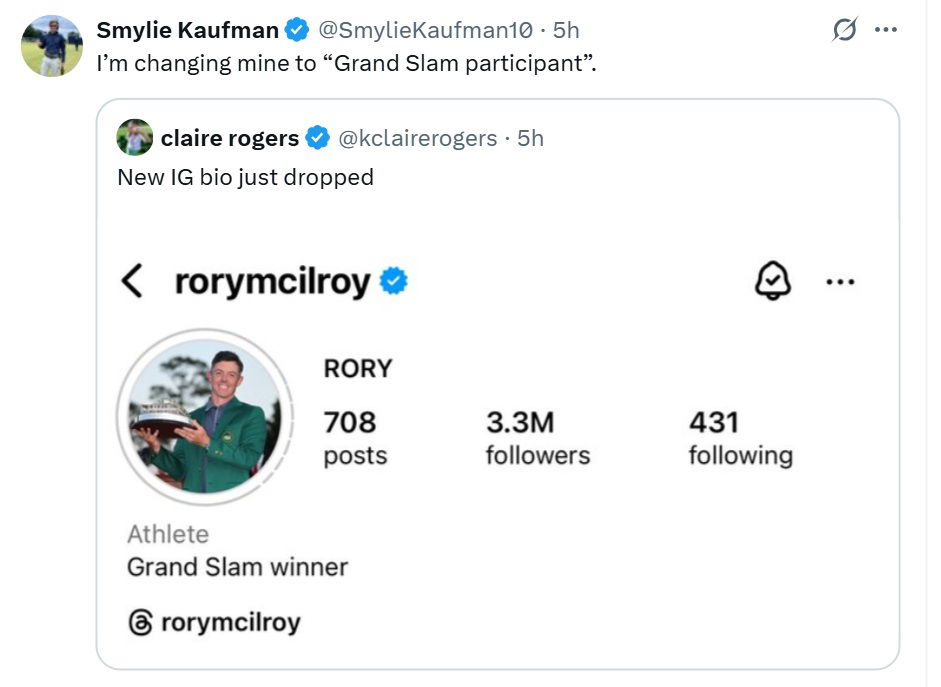View the 3.3M followers list
This screenshot has width=941, height=687.
coord(537,438)
